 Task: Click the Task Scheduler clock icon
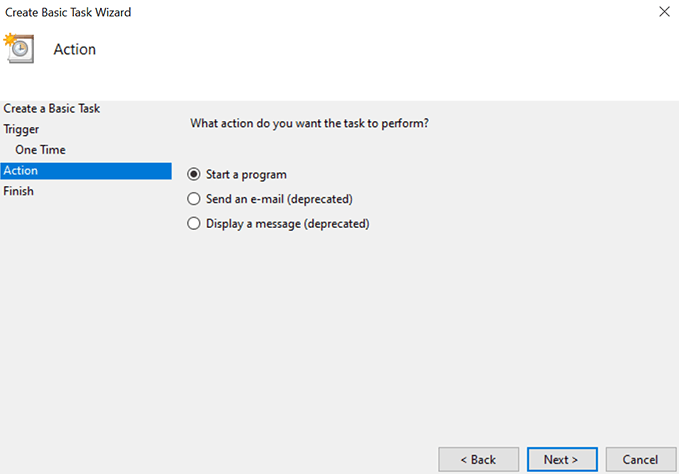(18, 47)
